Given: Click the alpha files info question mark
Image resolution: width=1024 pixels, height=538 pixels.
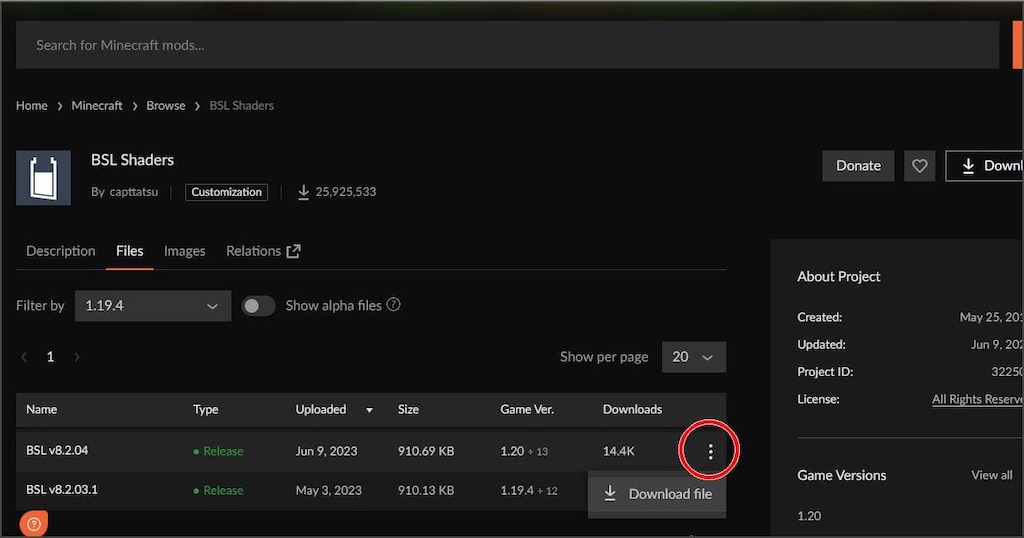Looking at the screenshot, I should click(x=393, y=304).
